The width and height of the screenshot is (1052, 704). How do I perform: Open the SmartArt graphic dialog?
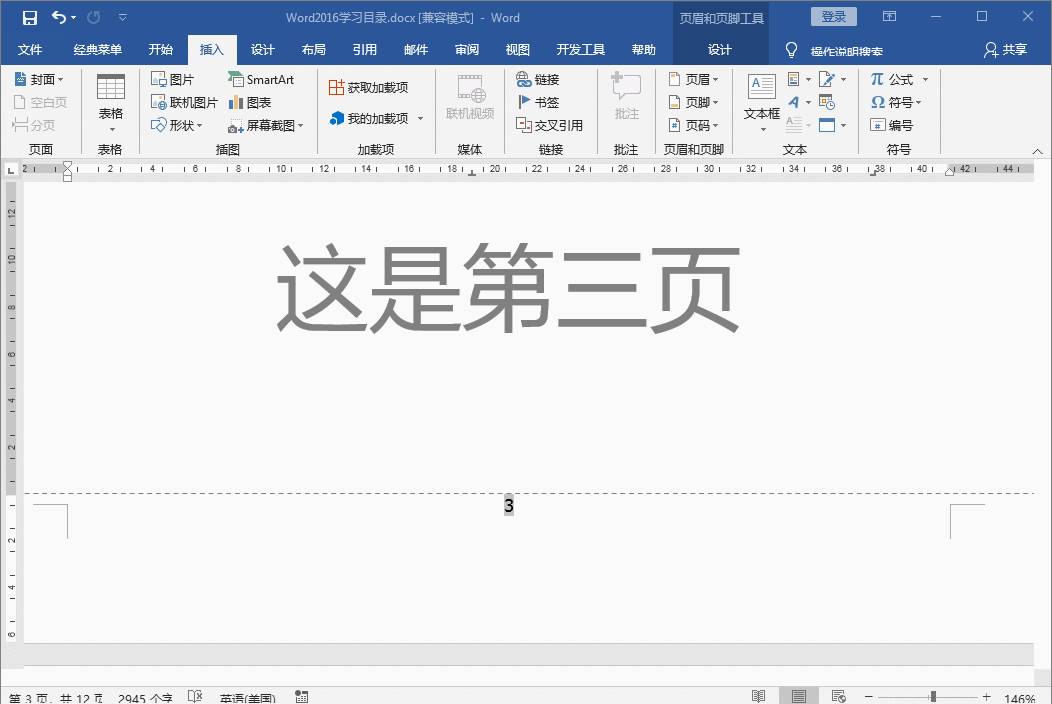(261, 80)
